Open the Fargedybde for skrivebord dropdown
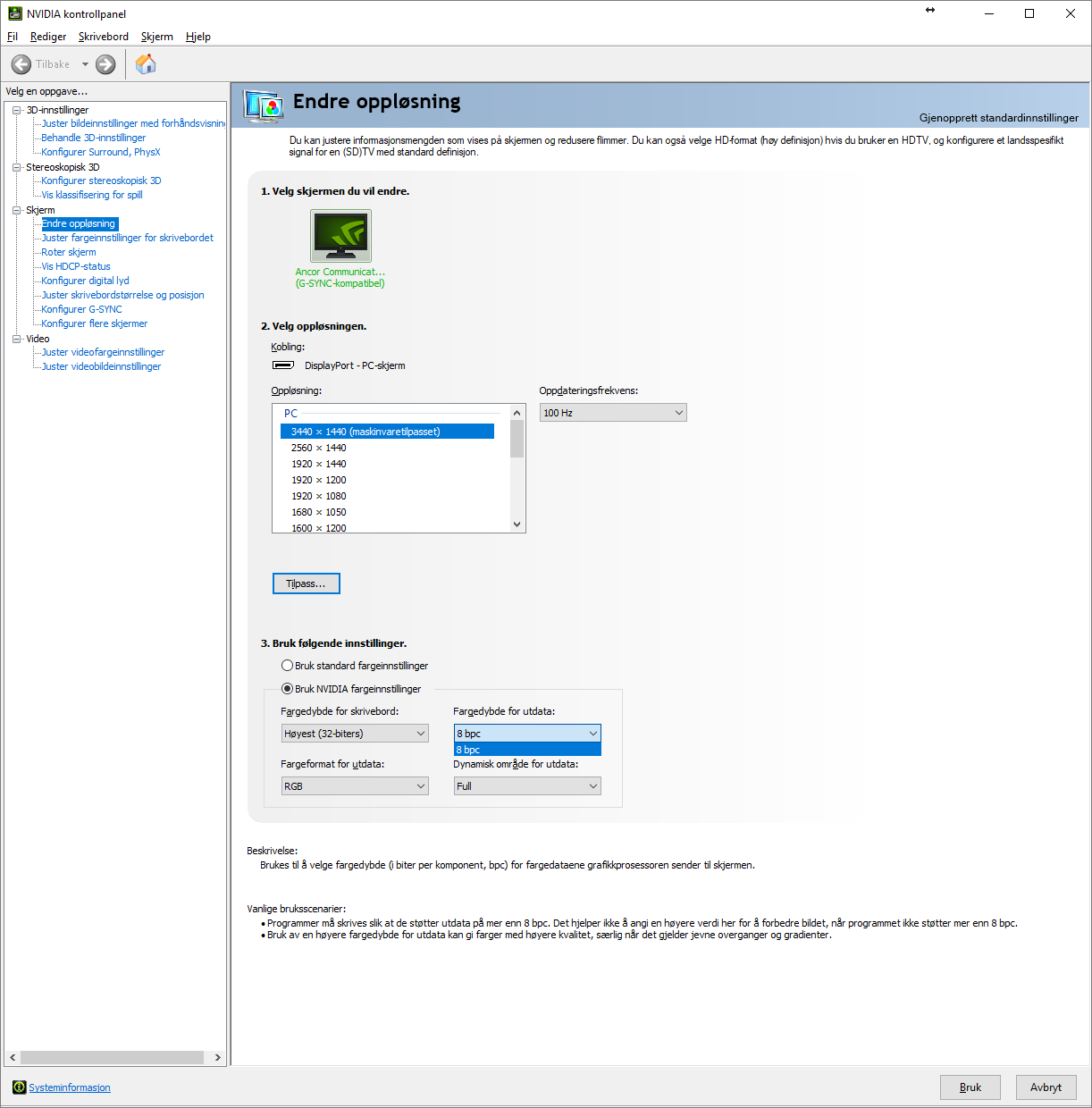 [355, 734]
